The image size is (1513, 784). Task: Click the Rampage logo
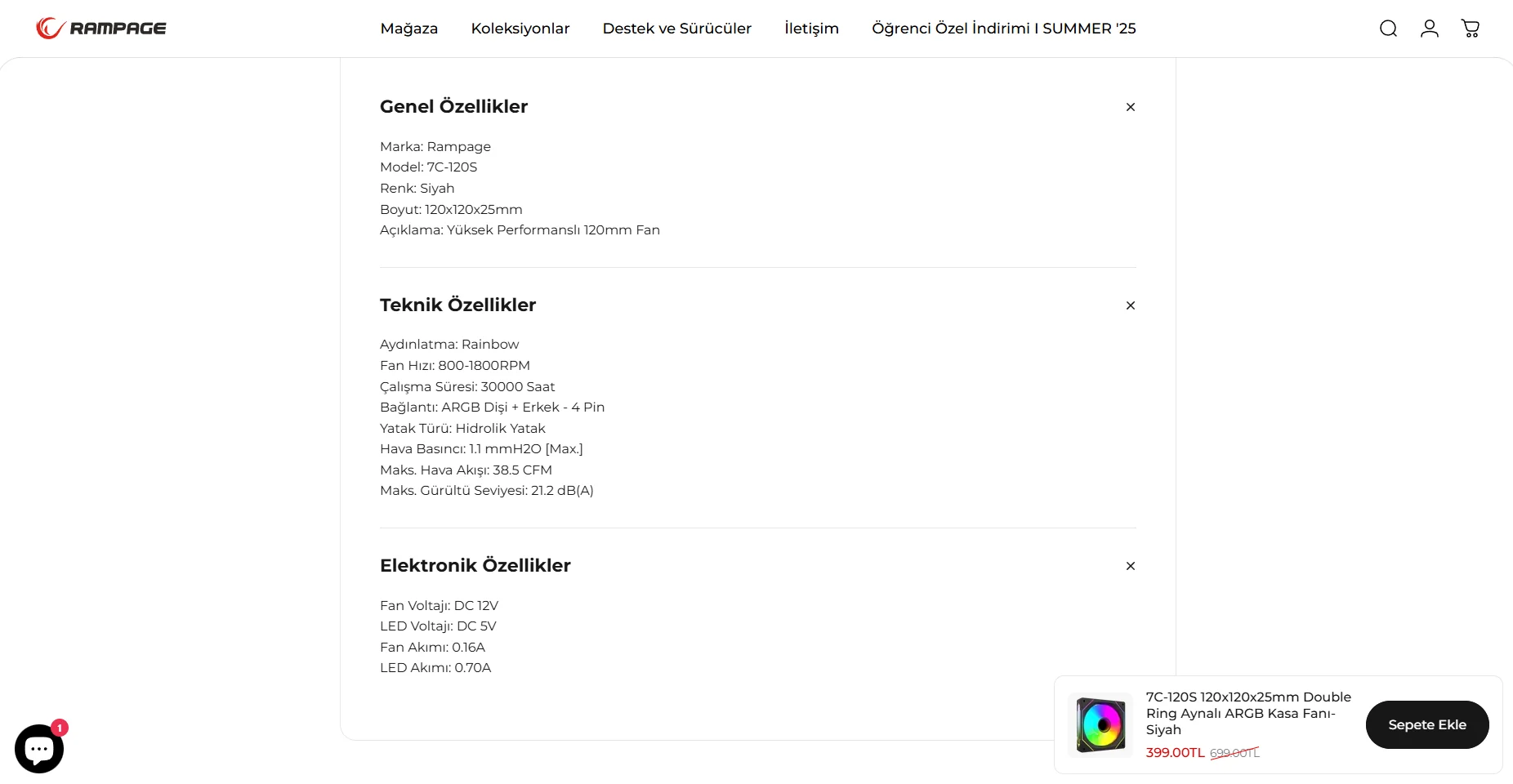[x=101, y=29]
